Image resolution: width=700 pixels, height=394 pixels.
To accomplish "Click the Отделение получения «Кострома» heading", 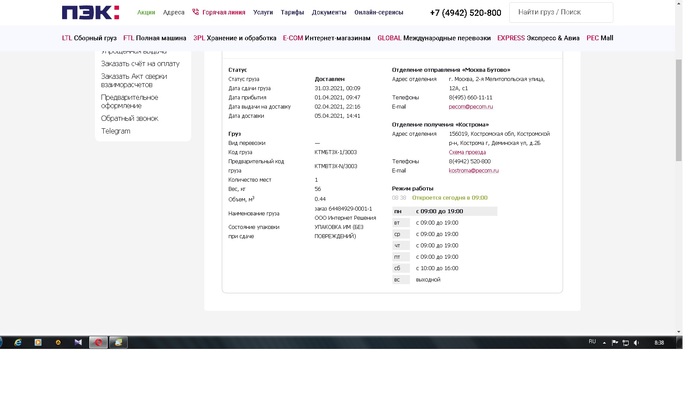I will (440, 124).
